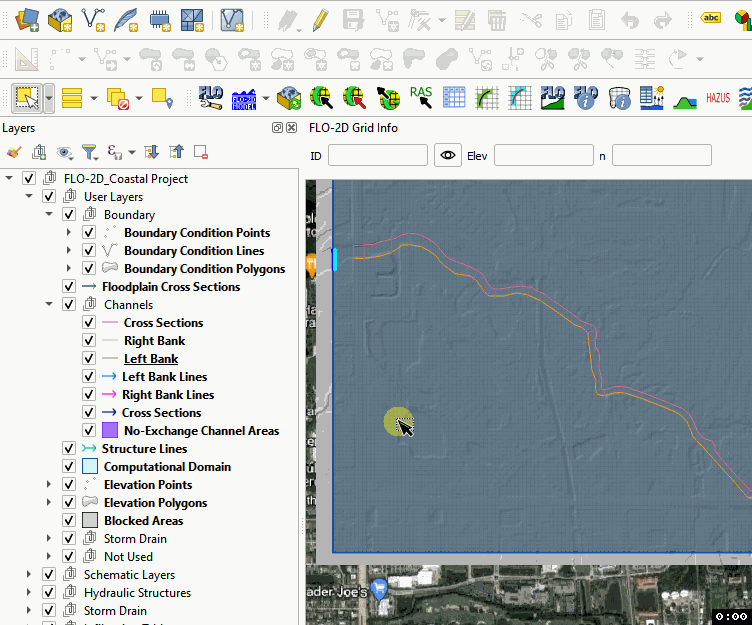Screen dimensions: 752x625
Task: Click the RAS import tool icon
Action: click(x=421, y=97)
